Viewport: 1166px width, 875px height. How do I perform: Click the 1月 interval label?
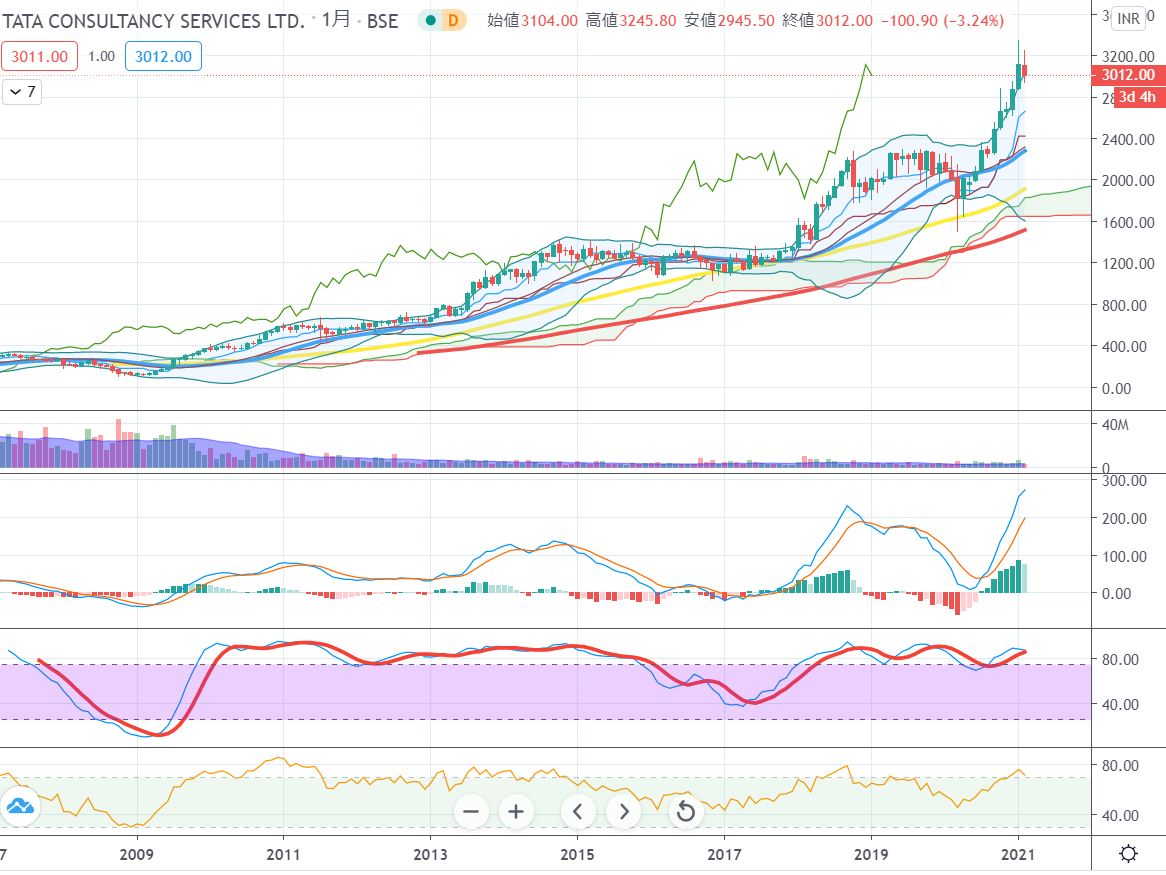[x=336, y=19]
